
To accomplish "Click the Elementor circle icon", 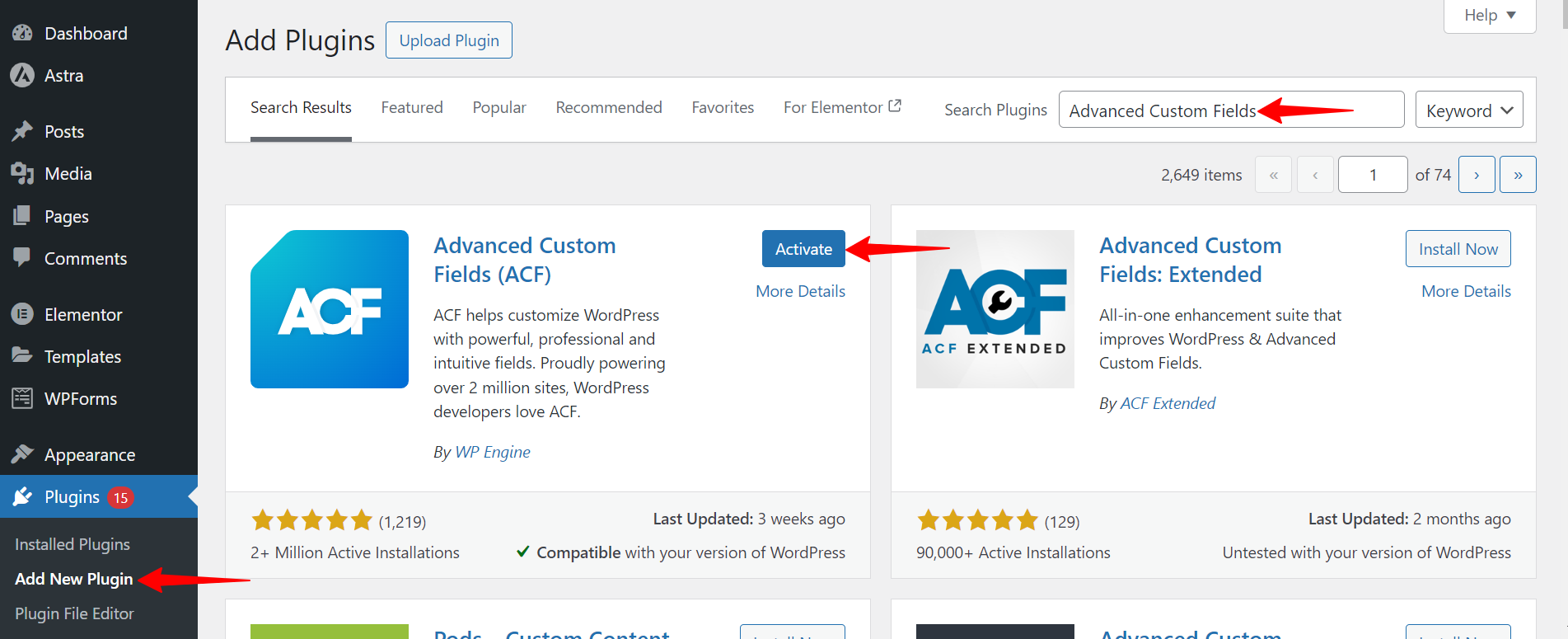I will click(22, 314).
